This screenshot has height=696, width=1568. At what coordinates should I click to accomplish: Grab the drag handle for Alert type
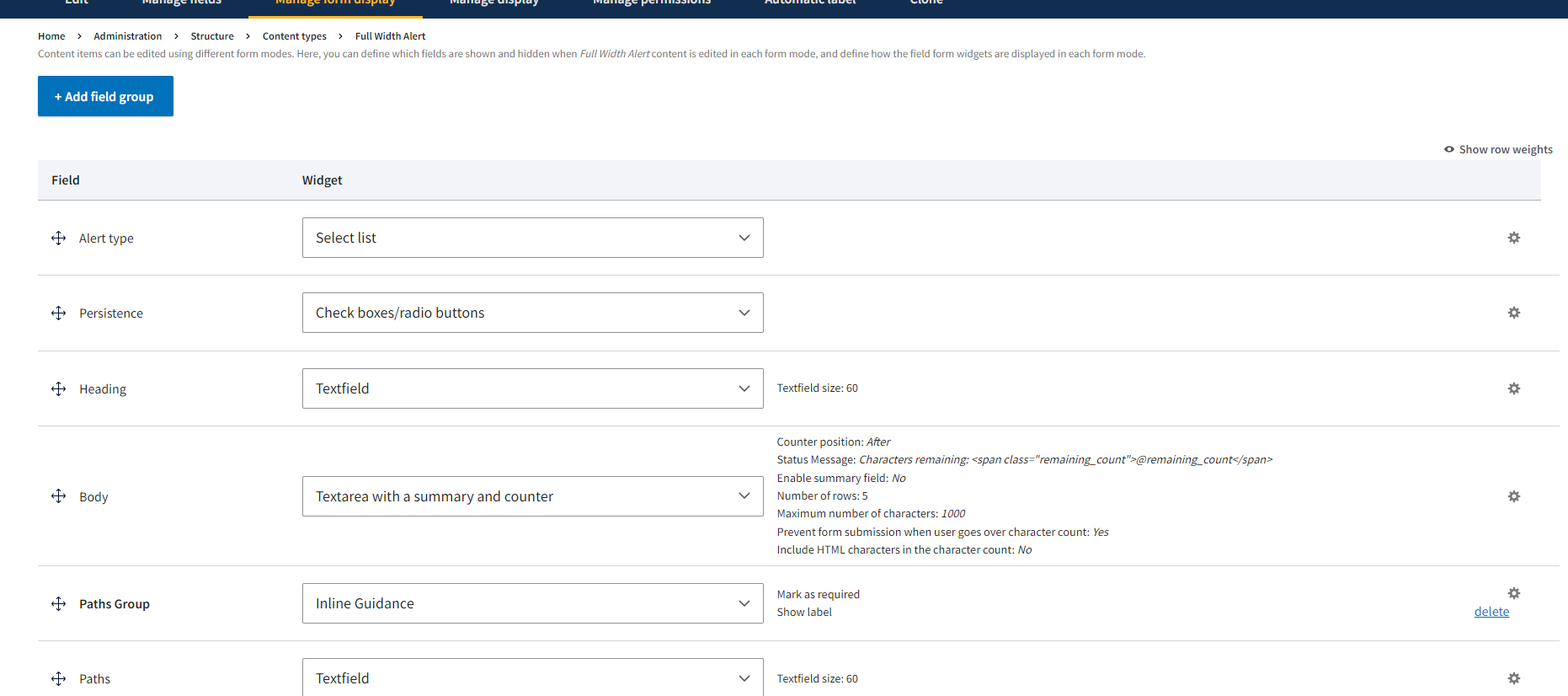pyautogui.click(x=58, y=238)
